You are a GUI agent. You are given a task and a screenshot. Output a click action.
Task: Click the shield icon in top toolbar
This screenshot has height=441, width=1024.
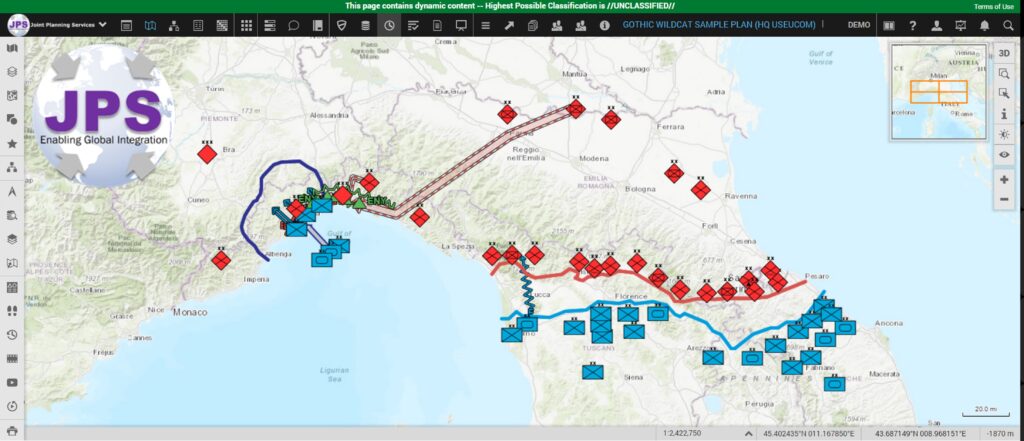(341, 24)
